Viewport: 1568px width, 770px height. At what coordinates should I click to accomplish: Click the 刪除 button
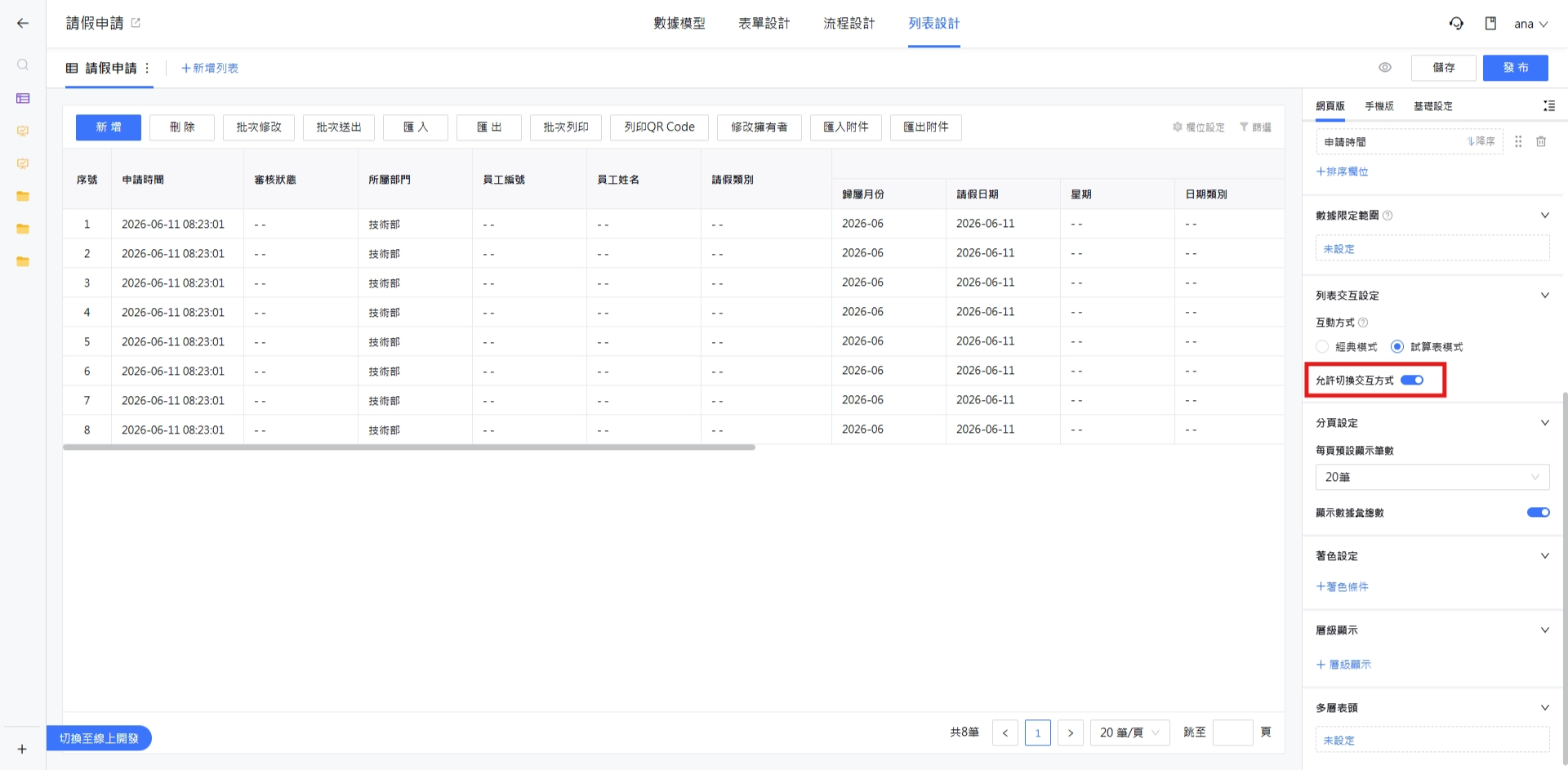click(182, 127)
